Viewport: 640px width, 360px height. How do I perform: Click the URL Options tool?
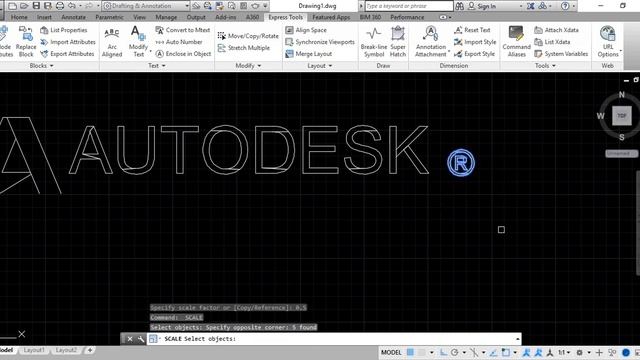608,41
